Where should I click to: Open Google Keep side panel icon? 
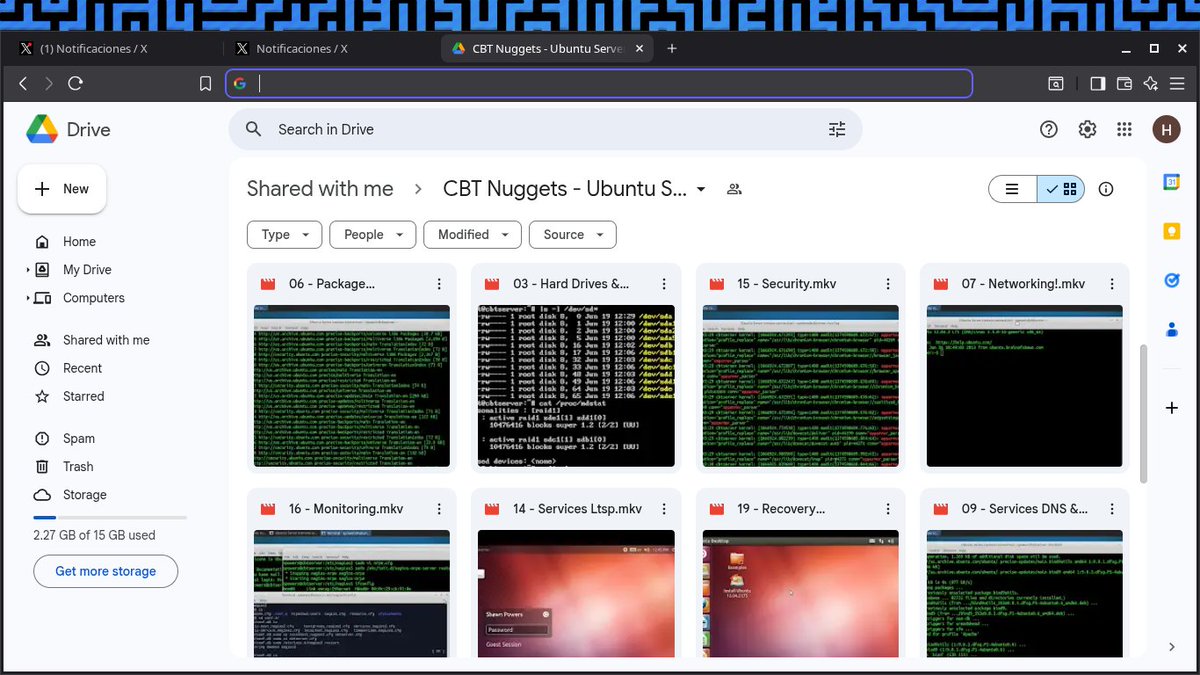(x=1172, y=231)
